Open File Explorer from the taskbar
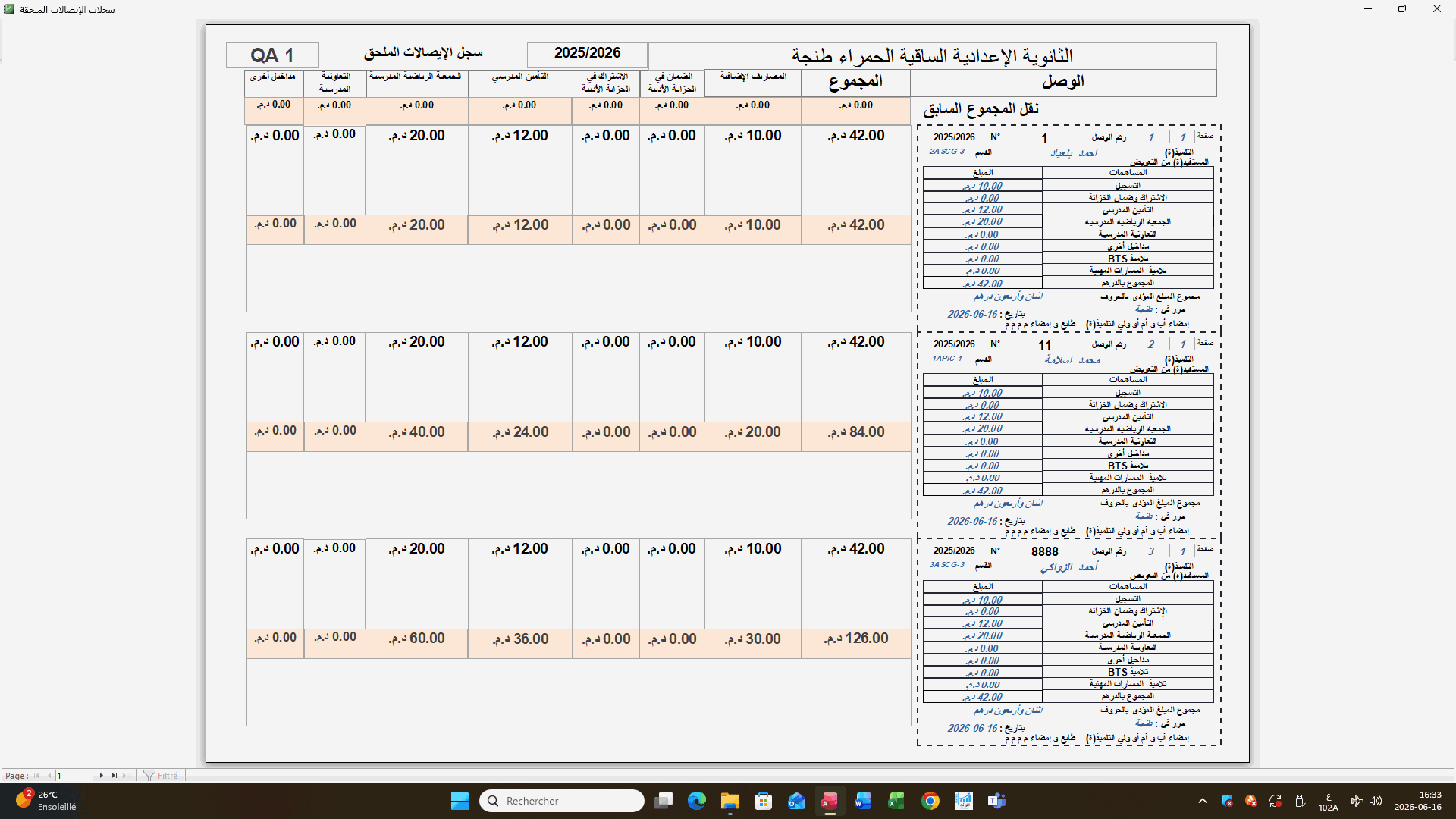 tap(730, 801)
